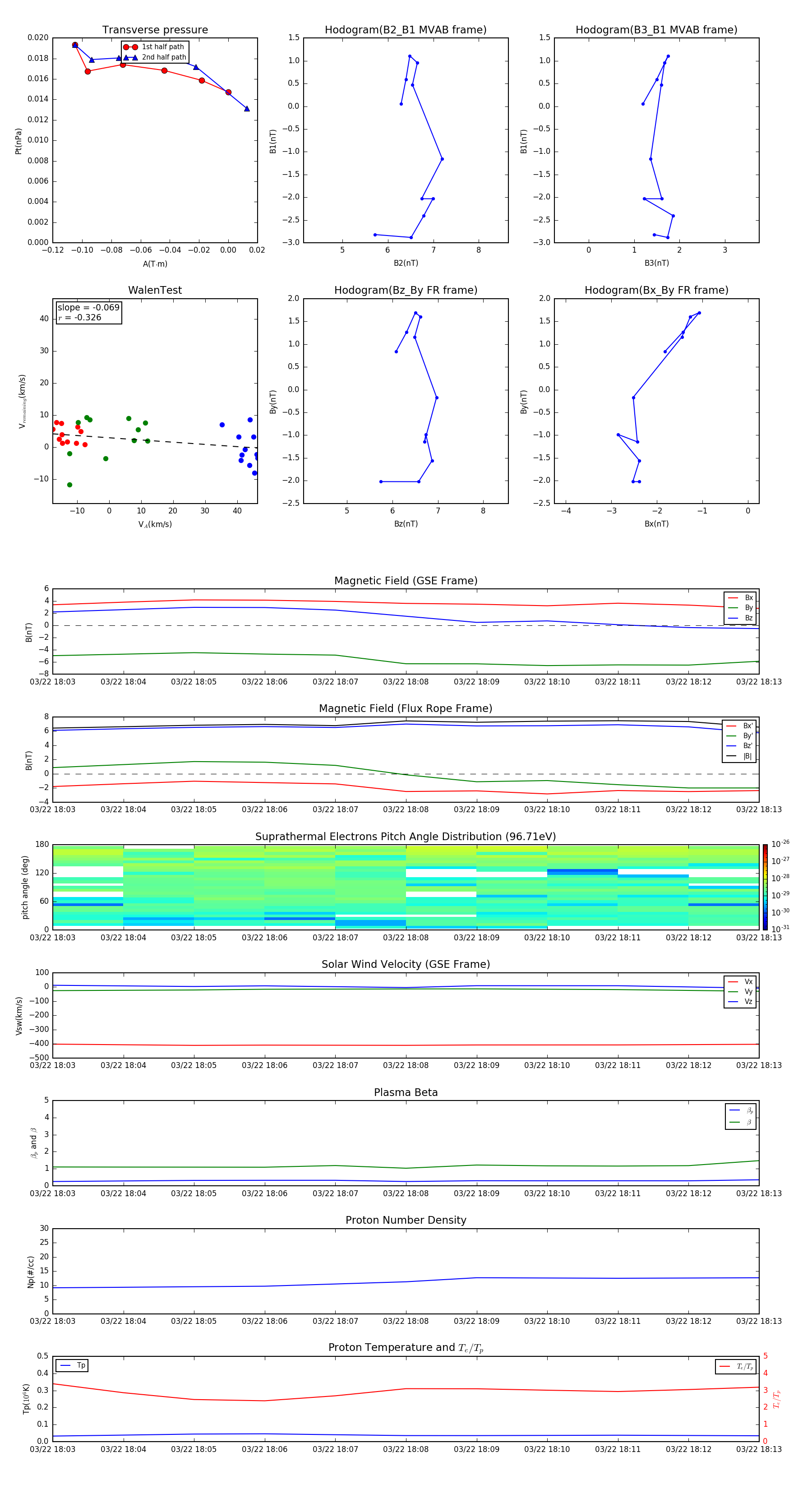Select the Te/Tp legend entry

(736, 1366)
